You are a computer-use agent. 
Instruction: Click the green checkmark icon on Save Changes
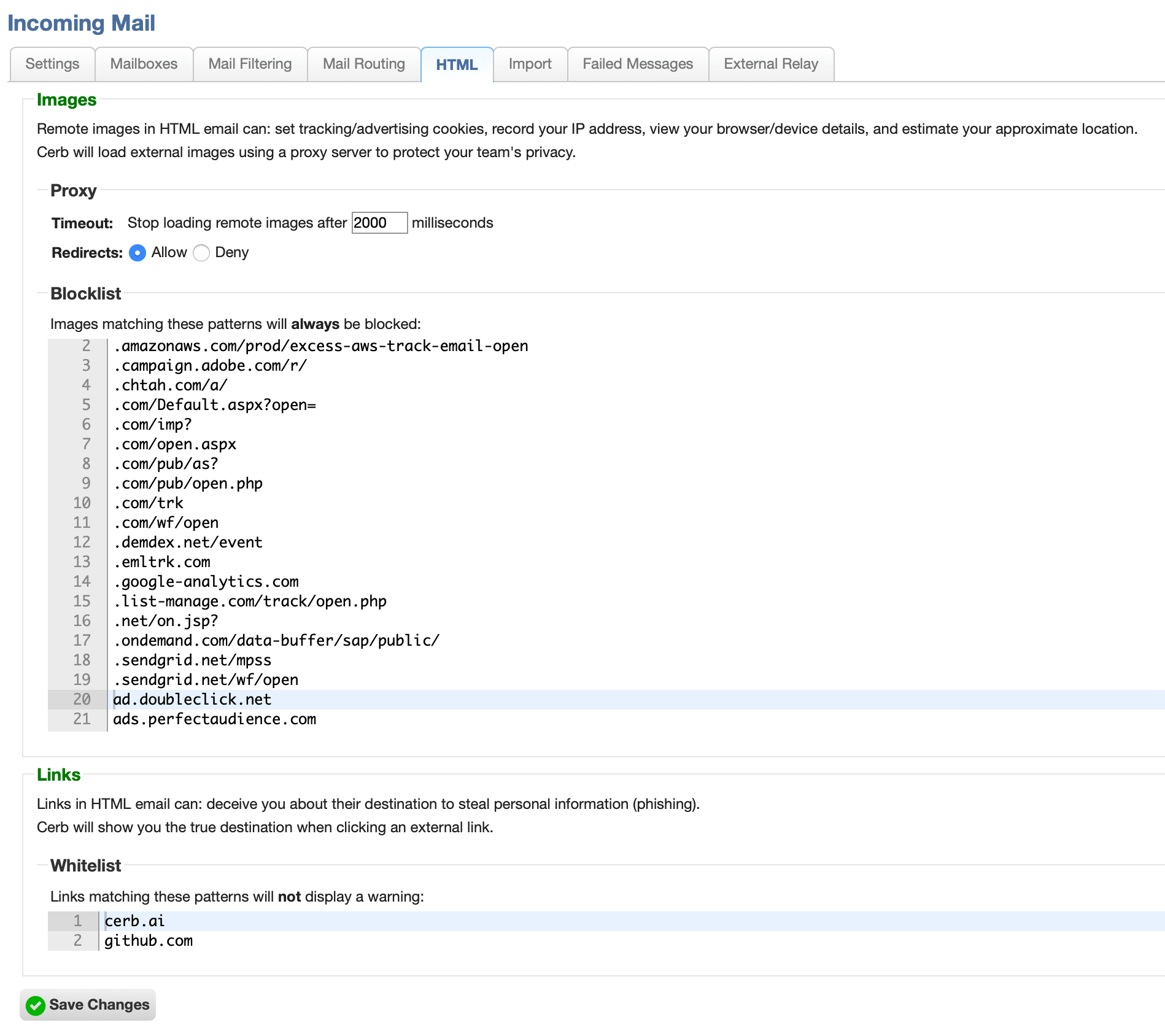tap(36, 1005)
